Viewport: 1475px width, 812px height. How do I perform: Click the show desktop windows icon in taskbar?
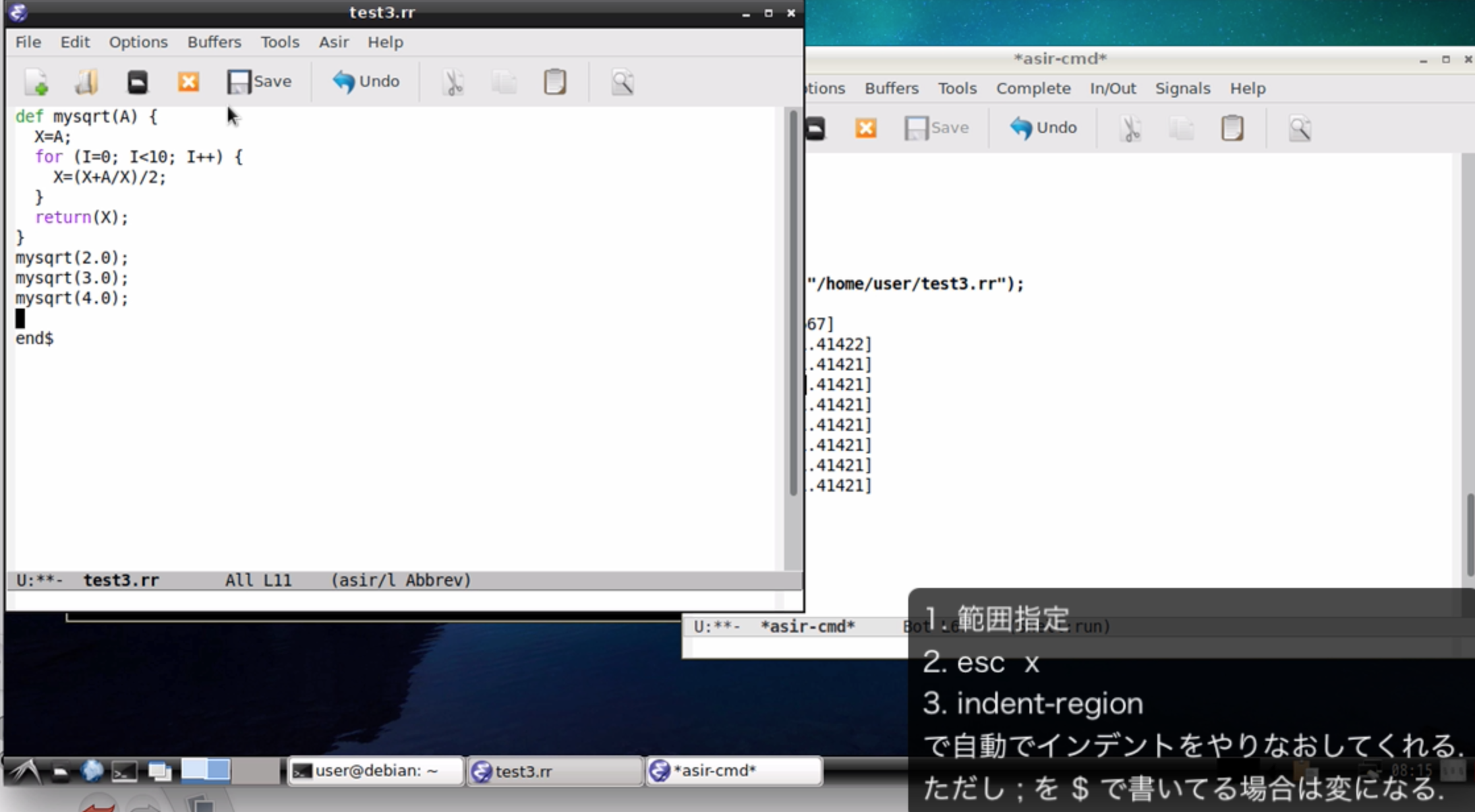point(159,771)
